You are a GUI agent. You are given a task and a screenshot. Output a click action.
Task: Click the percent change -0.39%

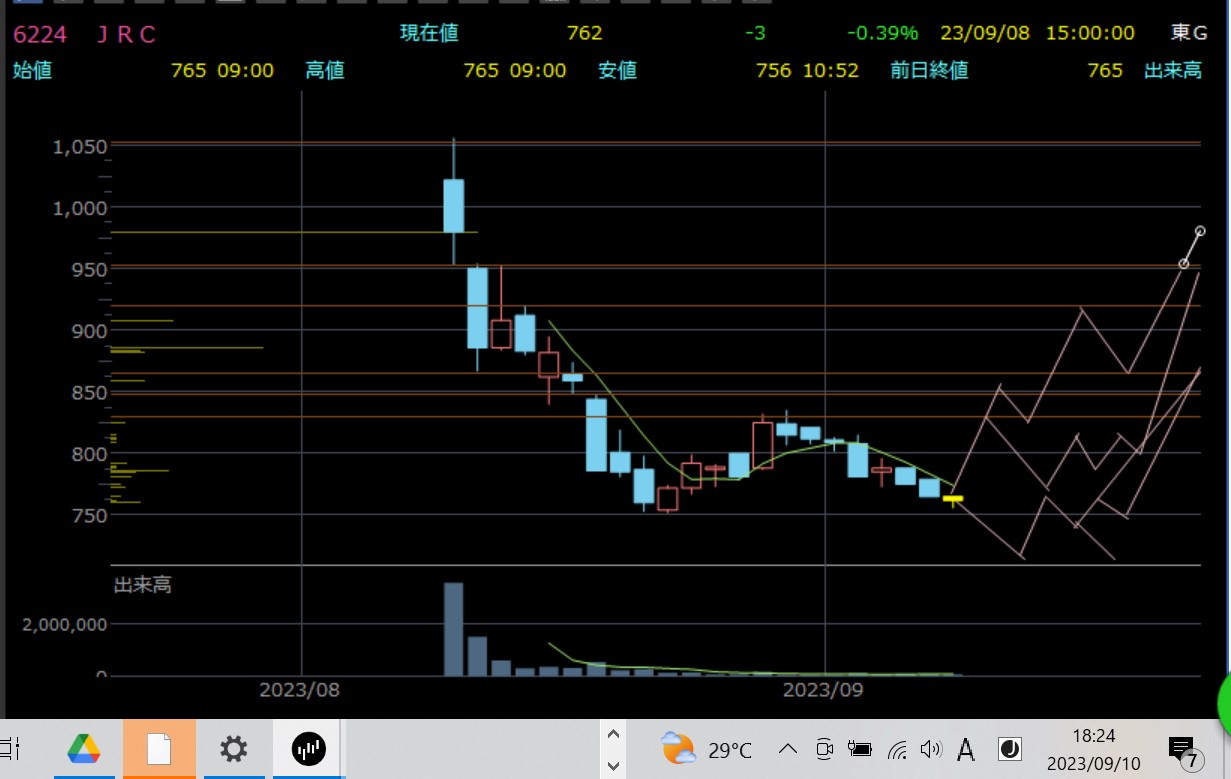(882, 33)
